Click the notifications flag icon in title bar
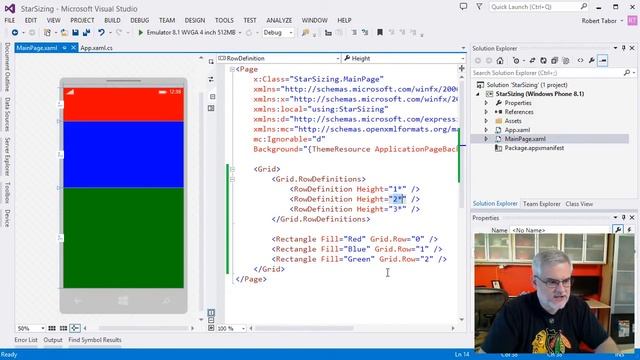 coord(479,7)
